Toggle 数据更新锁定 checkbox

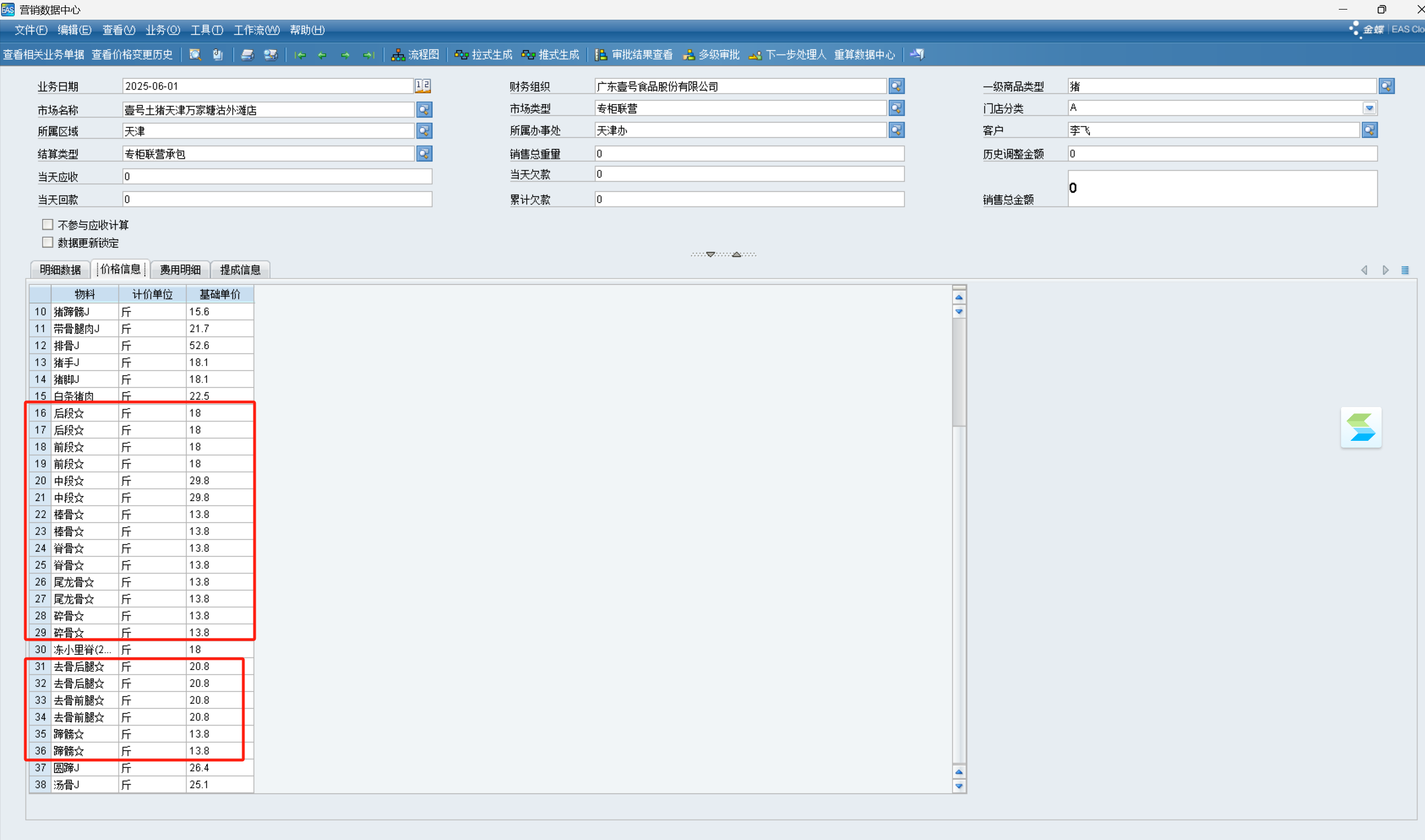[x=48, y=242]
